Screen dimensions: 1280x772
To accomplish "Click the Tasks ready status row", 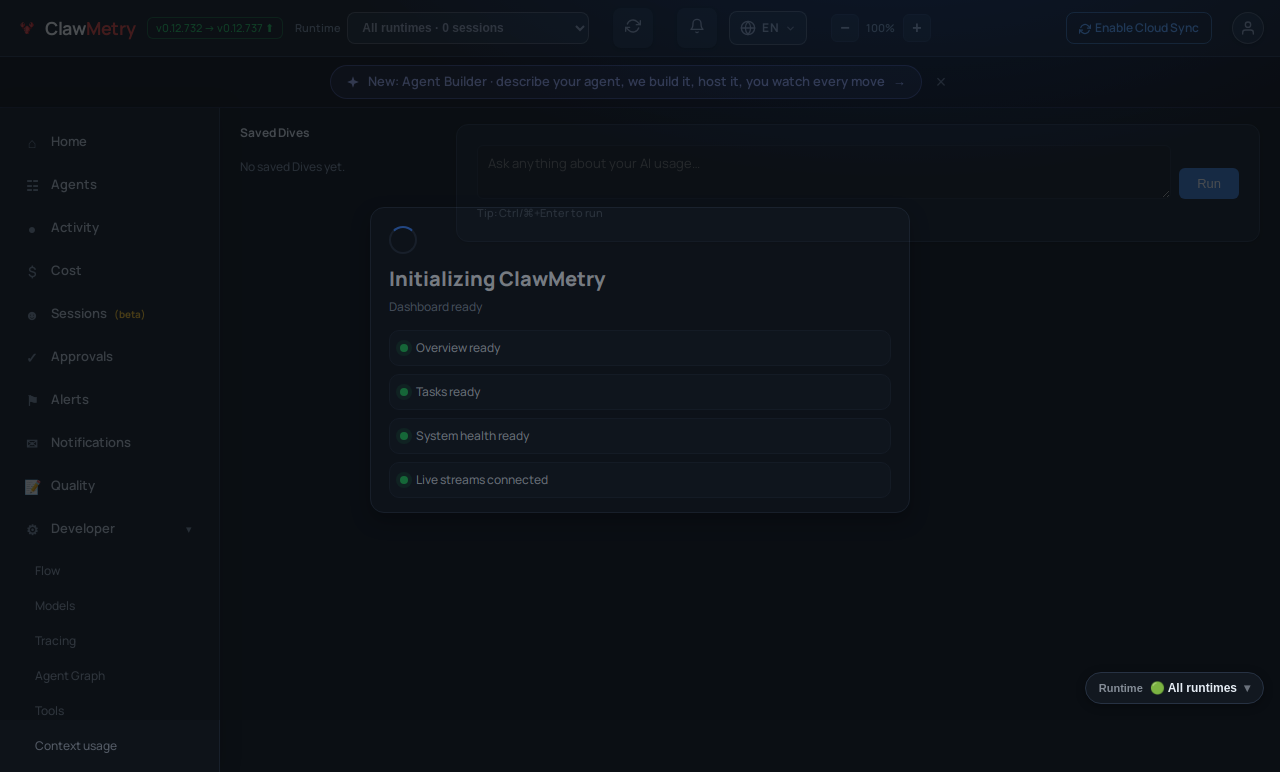I will [640, 392].
